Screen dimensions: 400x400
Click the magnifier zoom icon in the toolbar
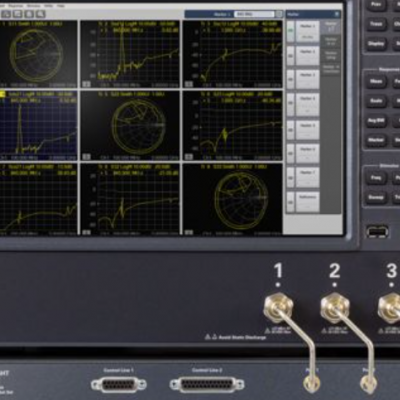(x=40, y=14)
